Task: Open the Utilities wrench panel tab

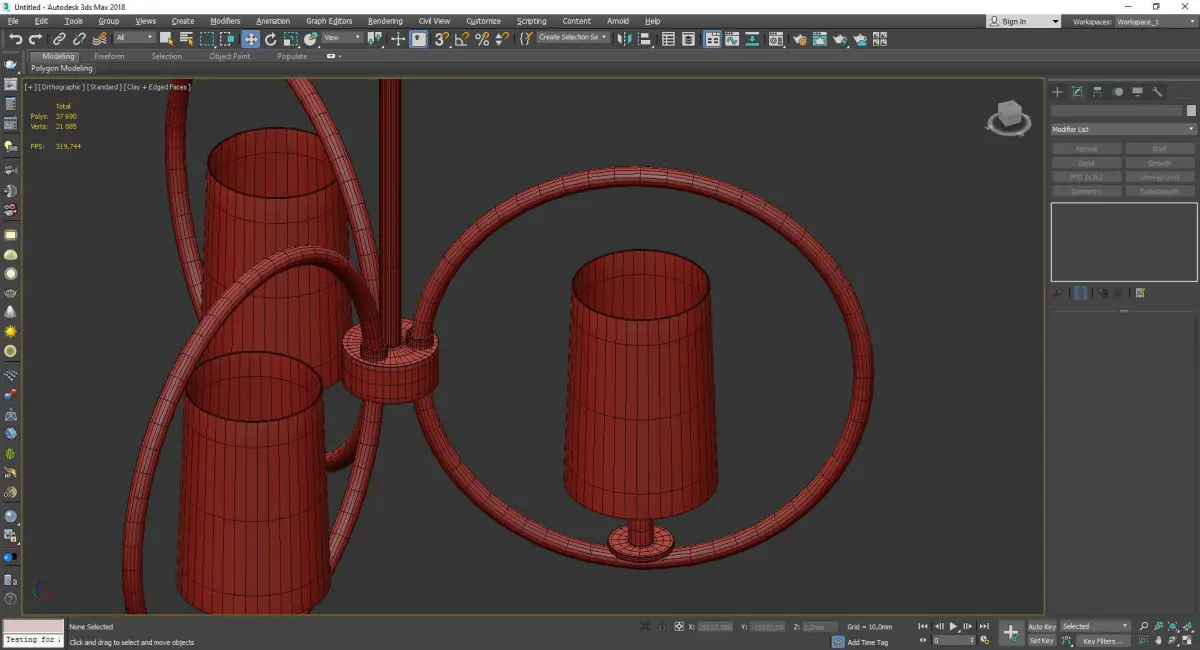Action: tap(1158, 92)
